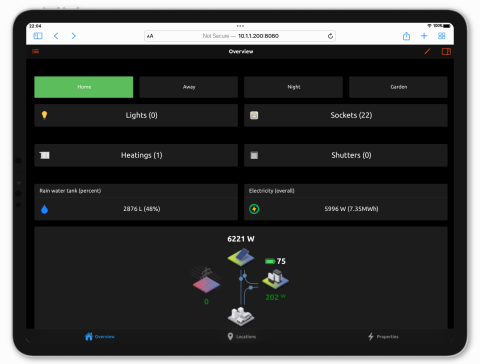The image size is (480, 364).
Task: Open the Lights (0) tile
Action: [136, 115]
